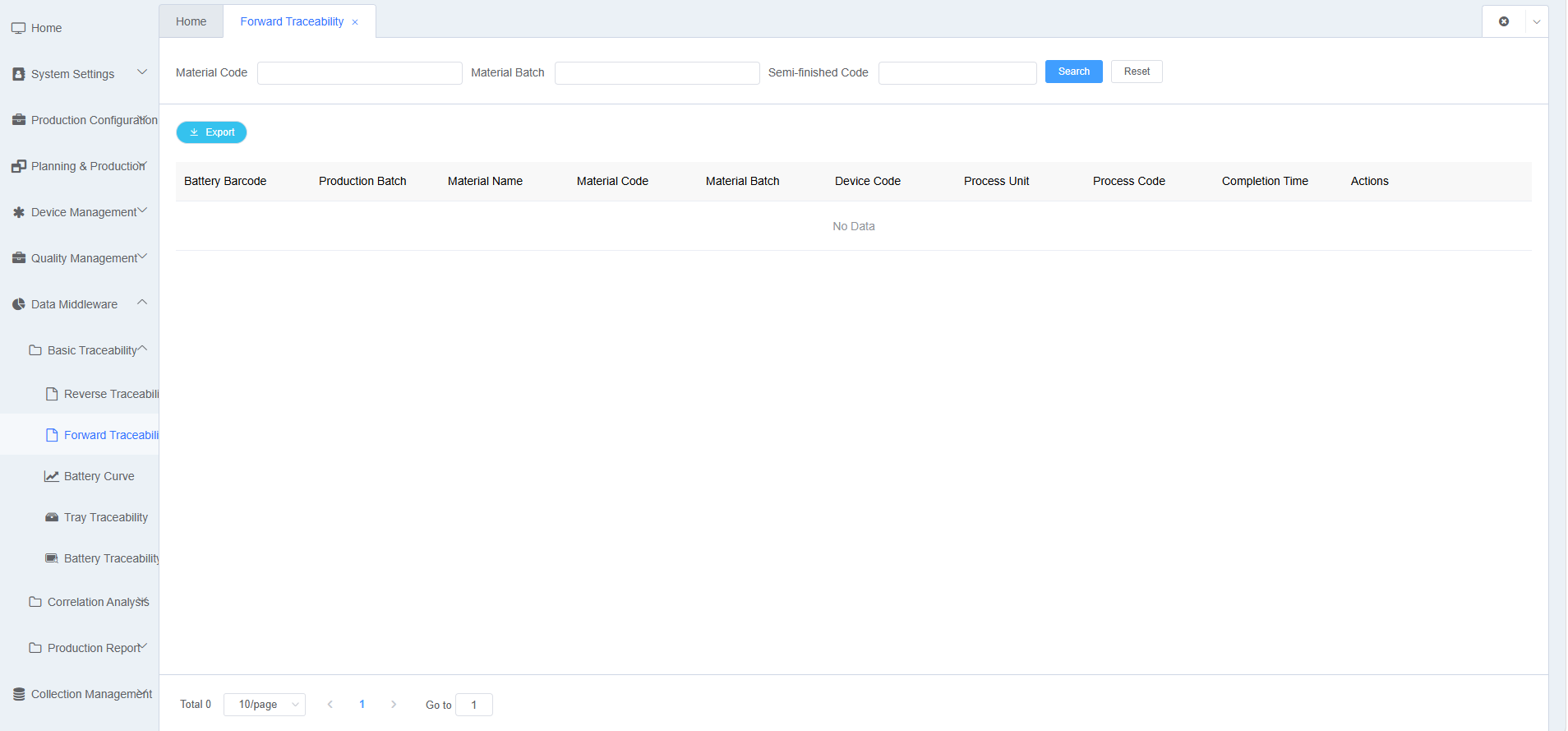Go to next page arrow

[394, 705]
